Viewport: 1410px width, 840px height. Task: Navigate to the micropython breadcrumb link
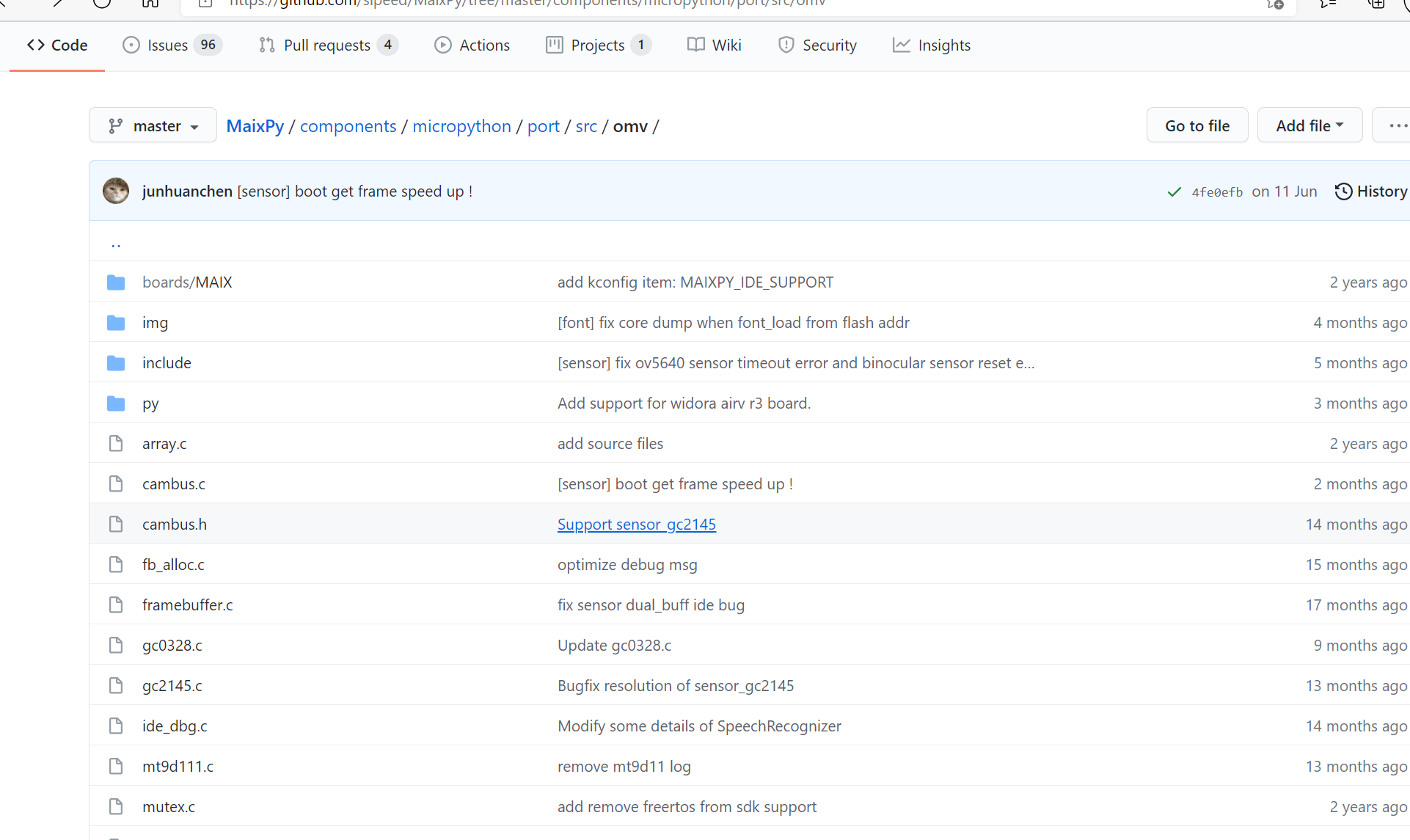pos(461,126)
